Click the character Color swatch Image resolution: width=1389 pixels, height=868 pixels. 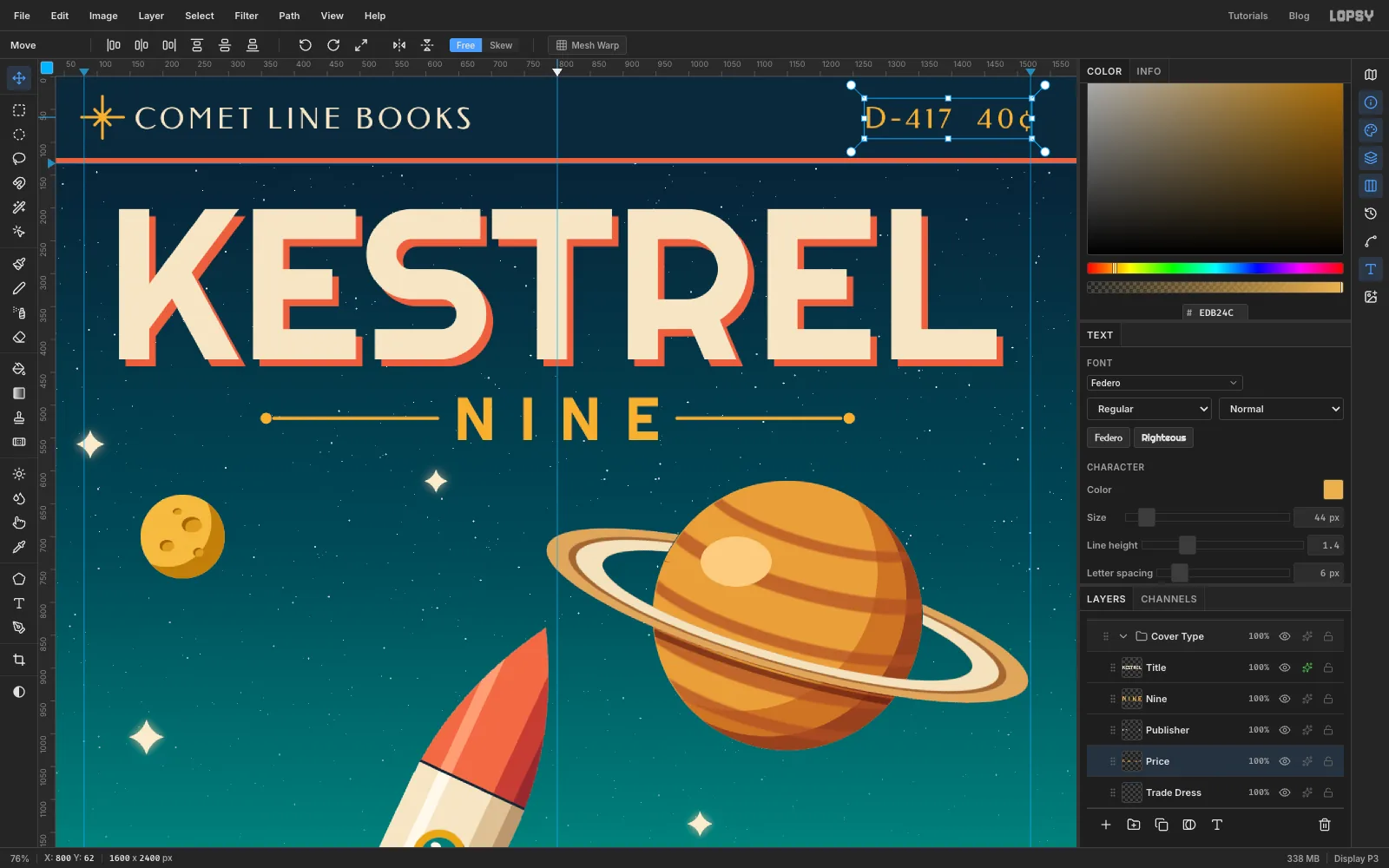coord(1333,490)
